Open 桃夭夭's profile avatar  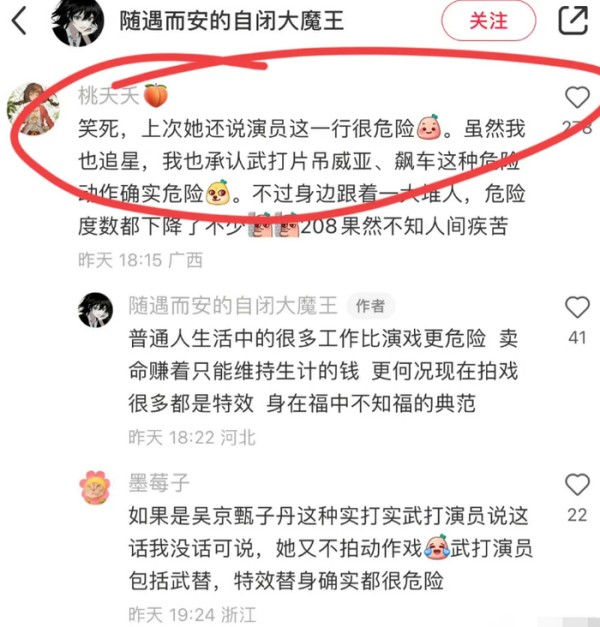point(33,109)
